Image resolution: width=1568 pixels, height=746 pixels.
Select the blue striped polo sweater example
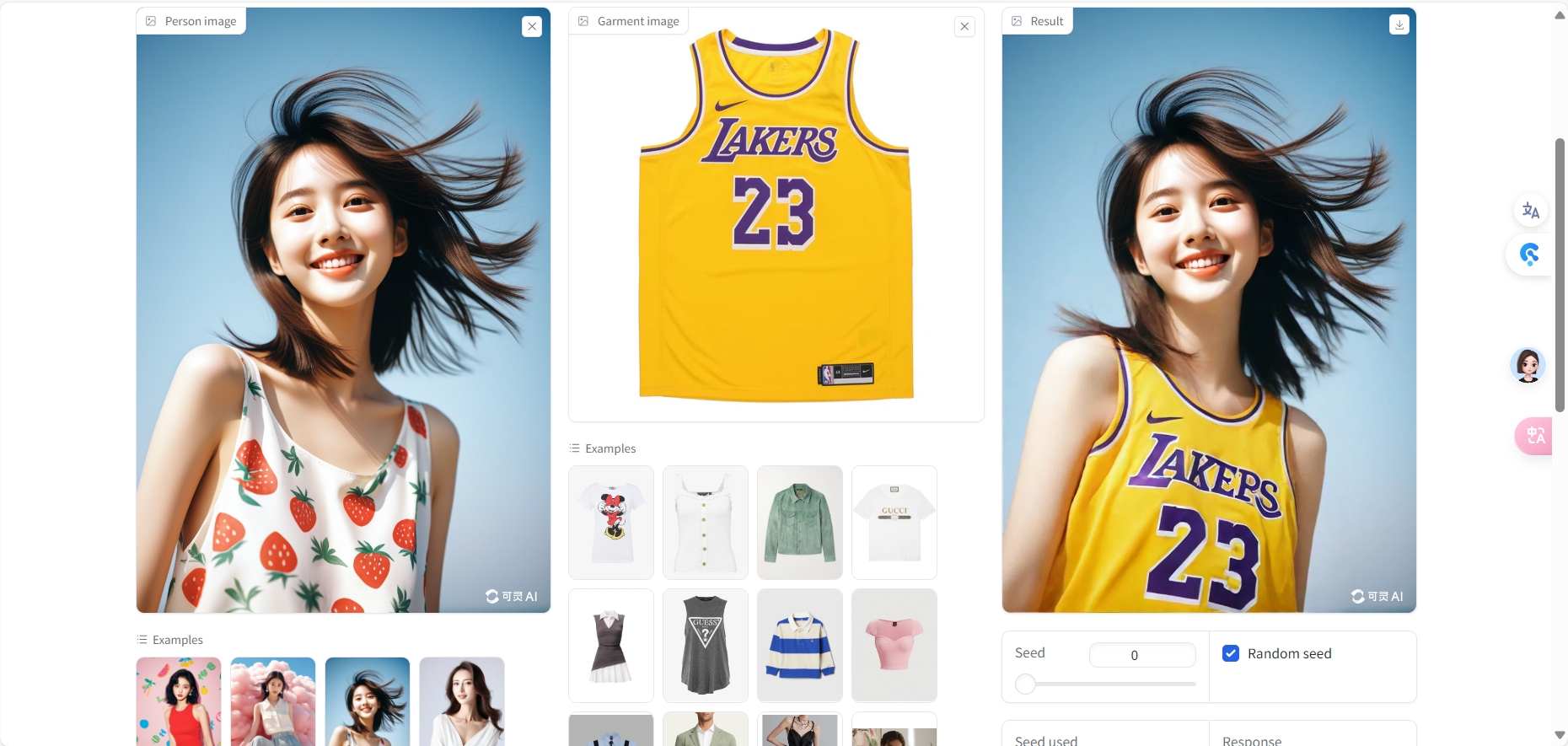point(800,646)
